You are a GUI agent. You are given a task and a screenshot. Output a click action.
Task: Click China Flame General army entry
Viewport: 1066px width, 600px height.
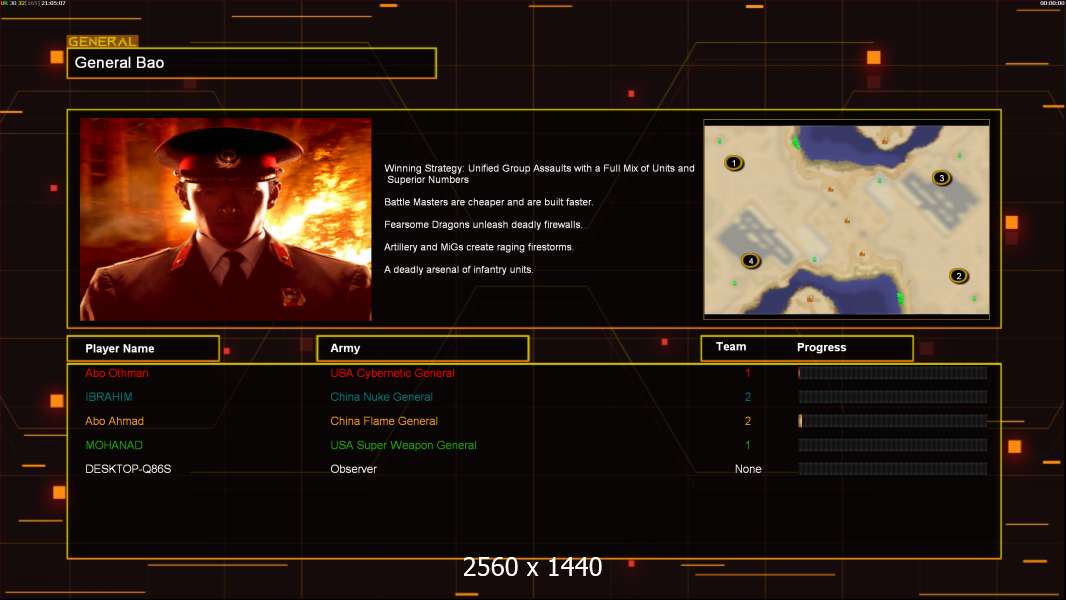[384, 421]
